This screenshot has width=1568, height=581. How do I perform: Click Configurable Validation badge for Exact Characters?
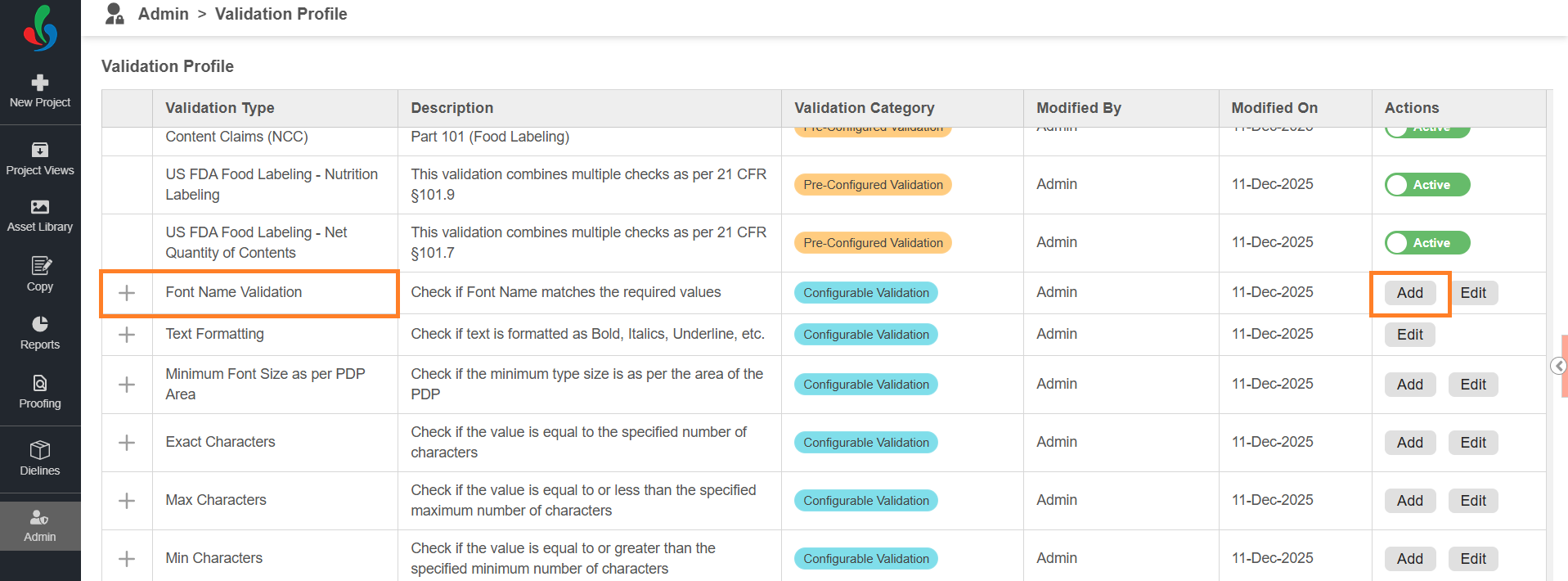tap(866, 443)
